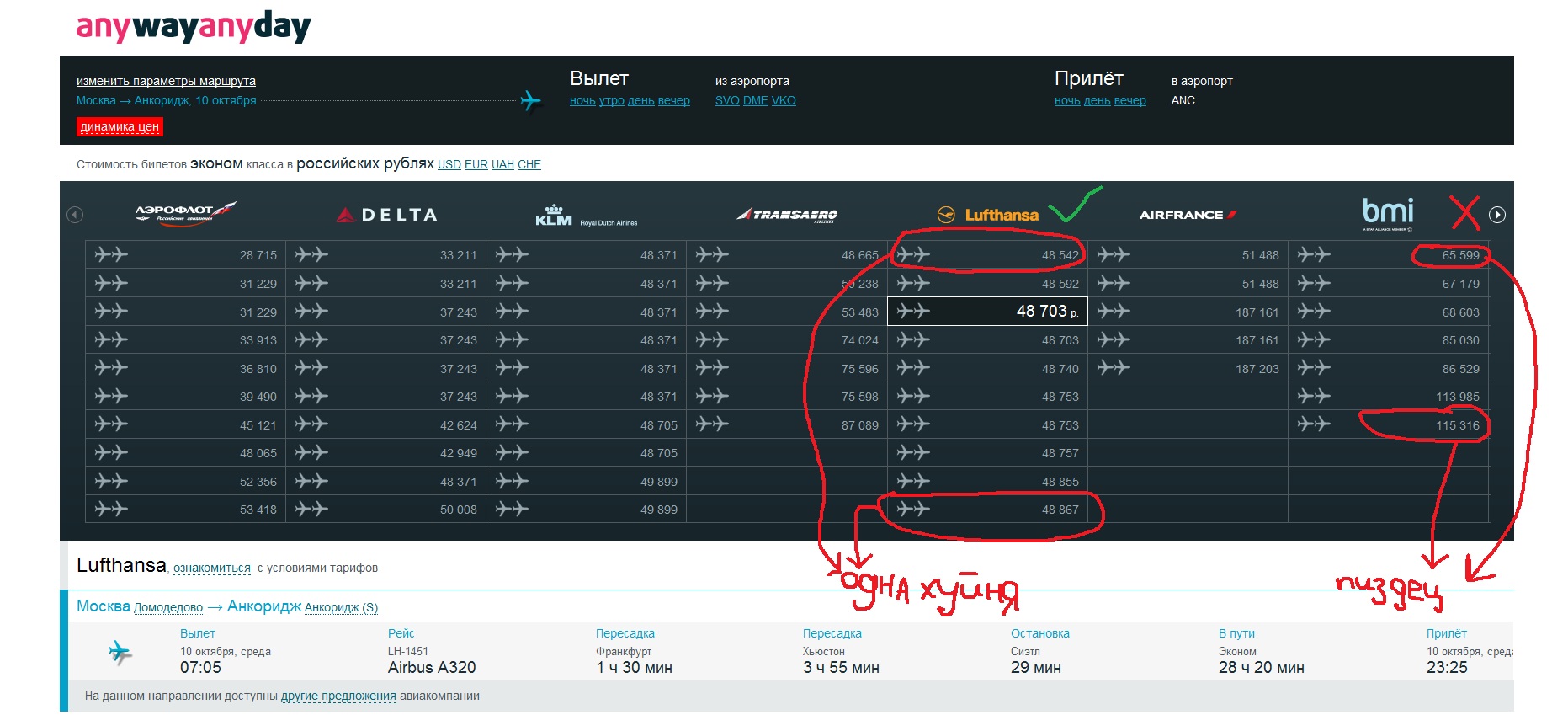Select bmi fare 65 599
1568x715 pixels.
[x=1389, y=254]
